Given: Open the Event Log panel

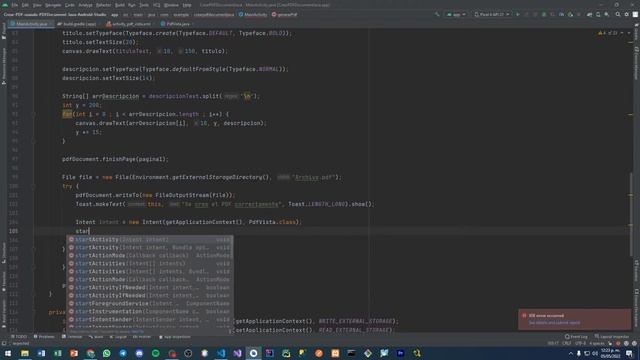Looking at the screenshot, I should [576, 337].
